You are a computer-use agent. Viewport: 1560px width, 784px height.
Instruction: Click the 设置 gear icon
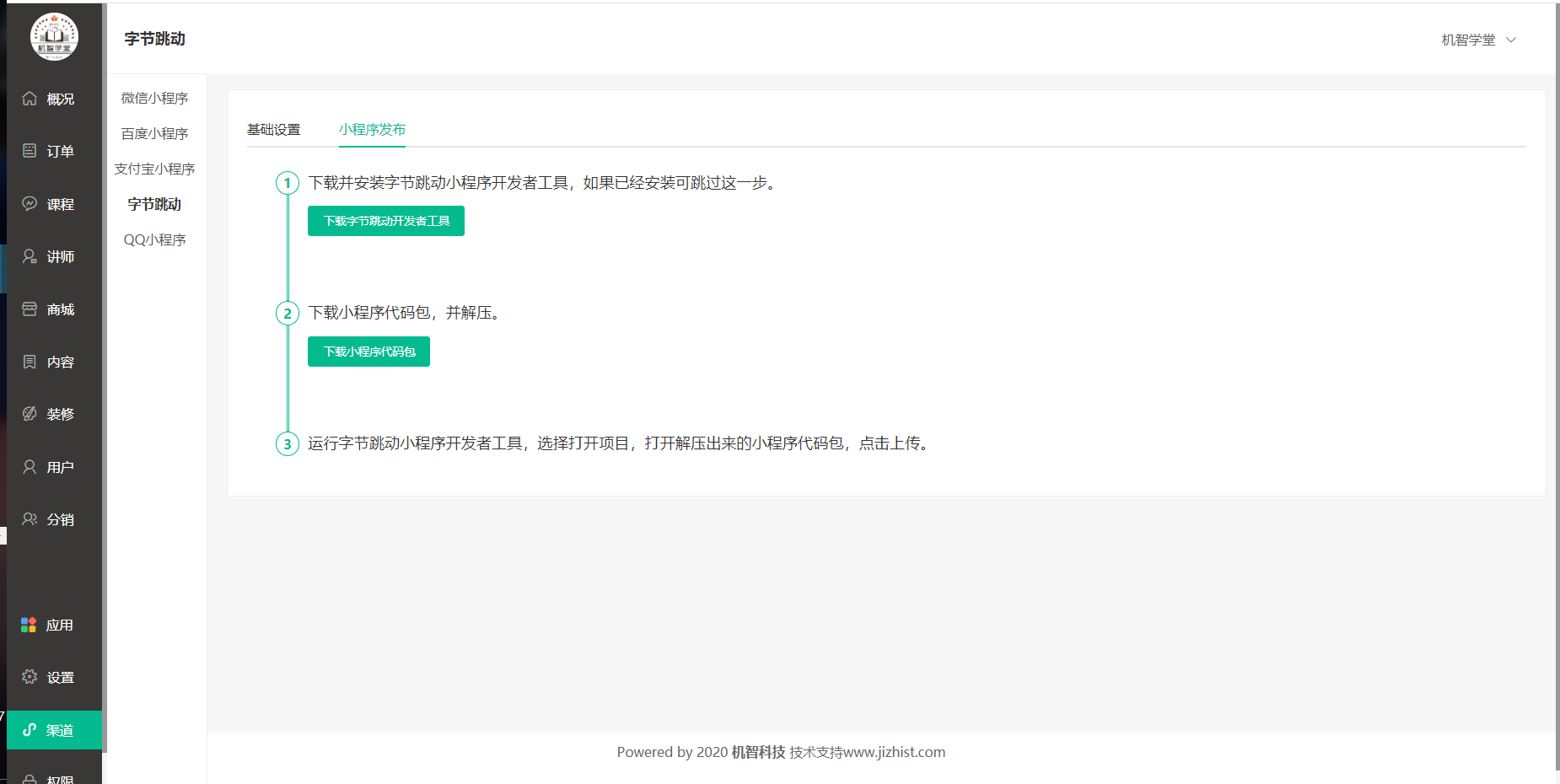click(30, 677)
